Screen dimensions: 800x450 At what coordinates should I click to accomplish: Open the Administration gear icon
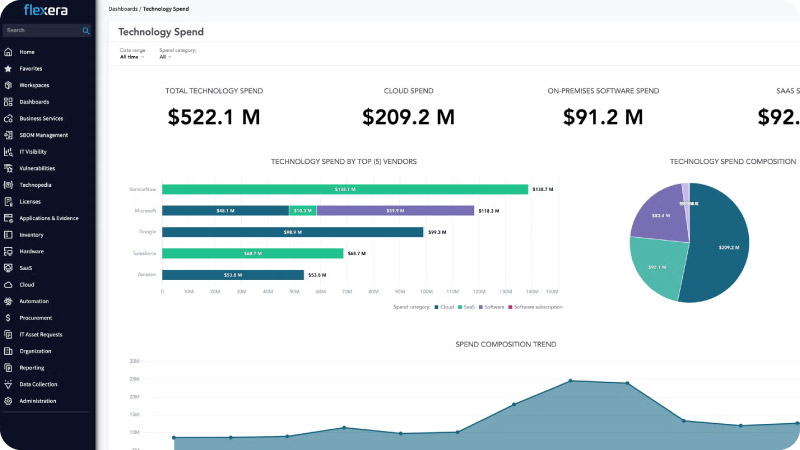[8, 401]
